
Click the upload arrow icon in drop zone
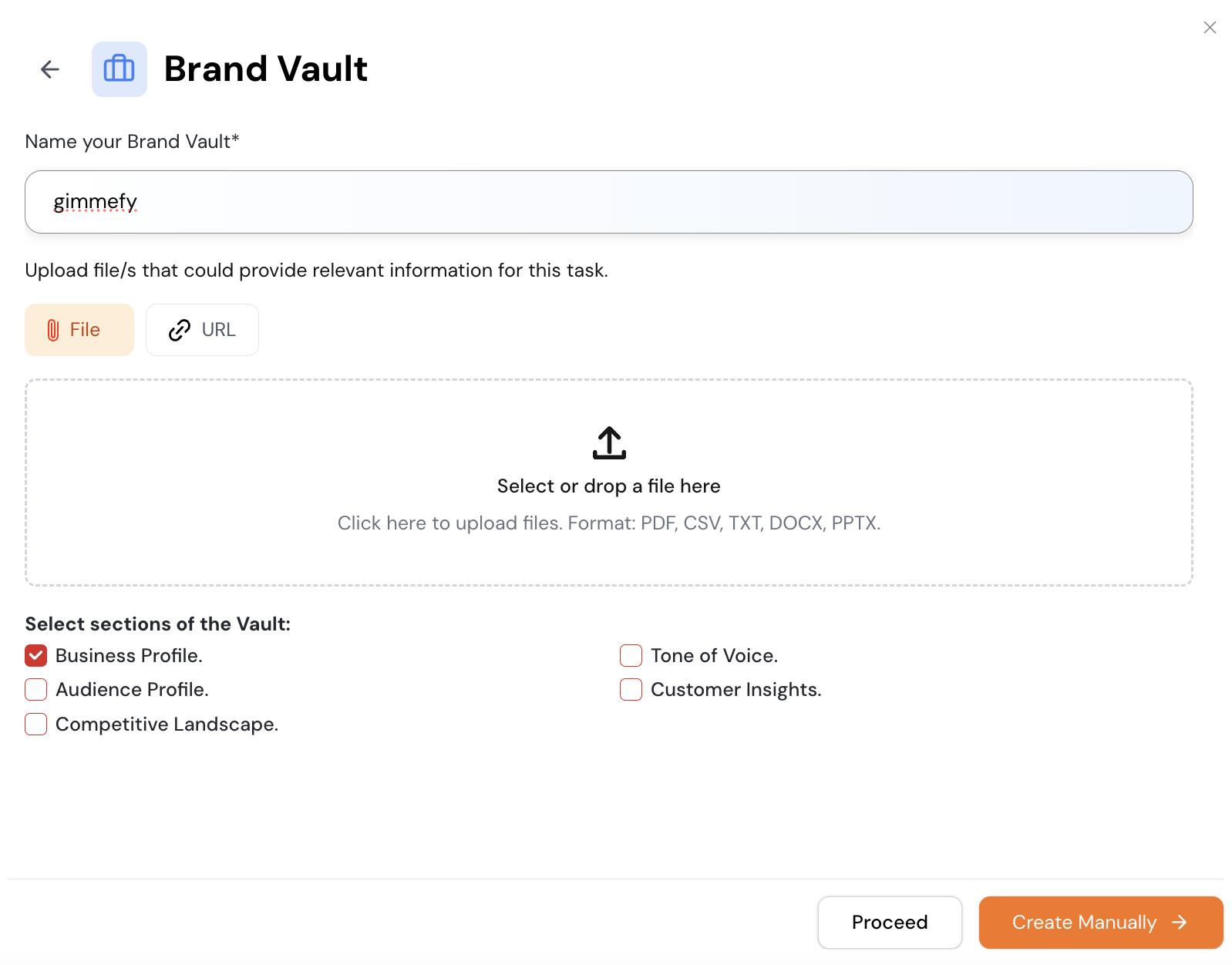click(609, 443)
